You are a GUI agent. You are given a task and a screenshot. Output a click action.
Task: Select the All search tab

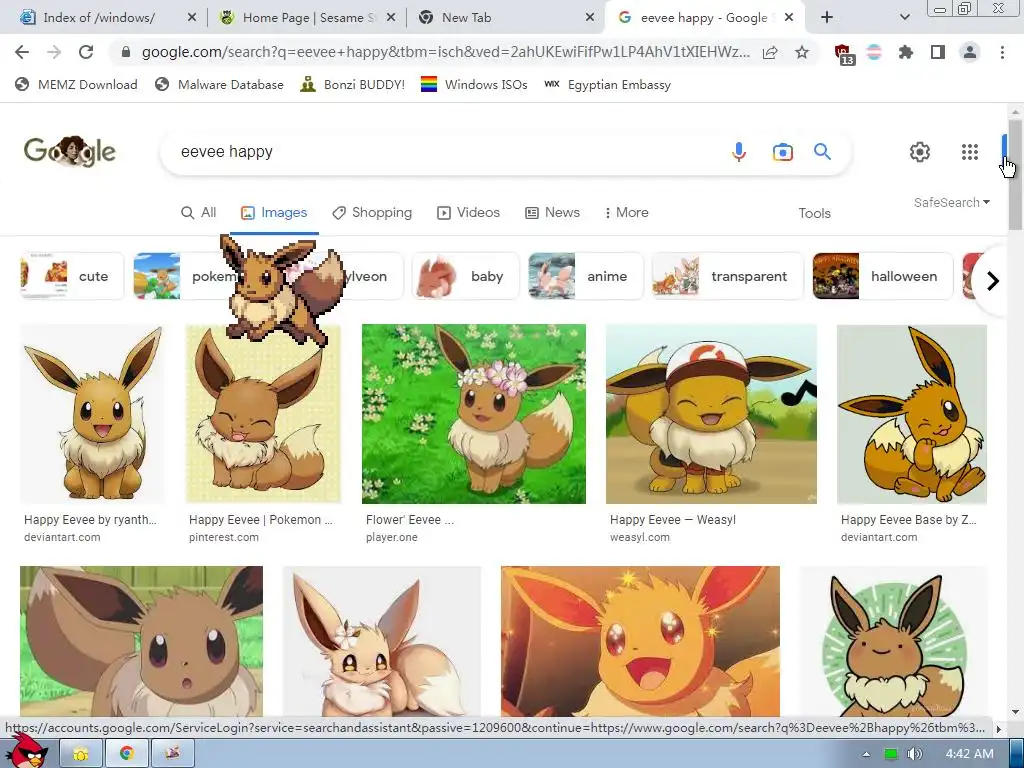(x=199, y=213)
